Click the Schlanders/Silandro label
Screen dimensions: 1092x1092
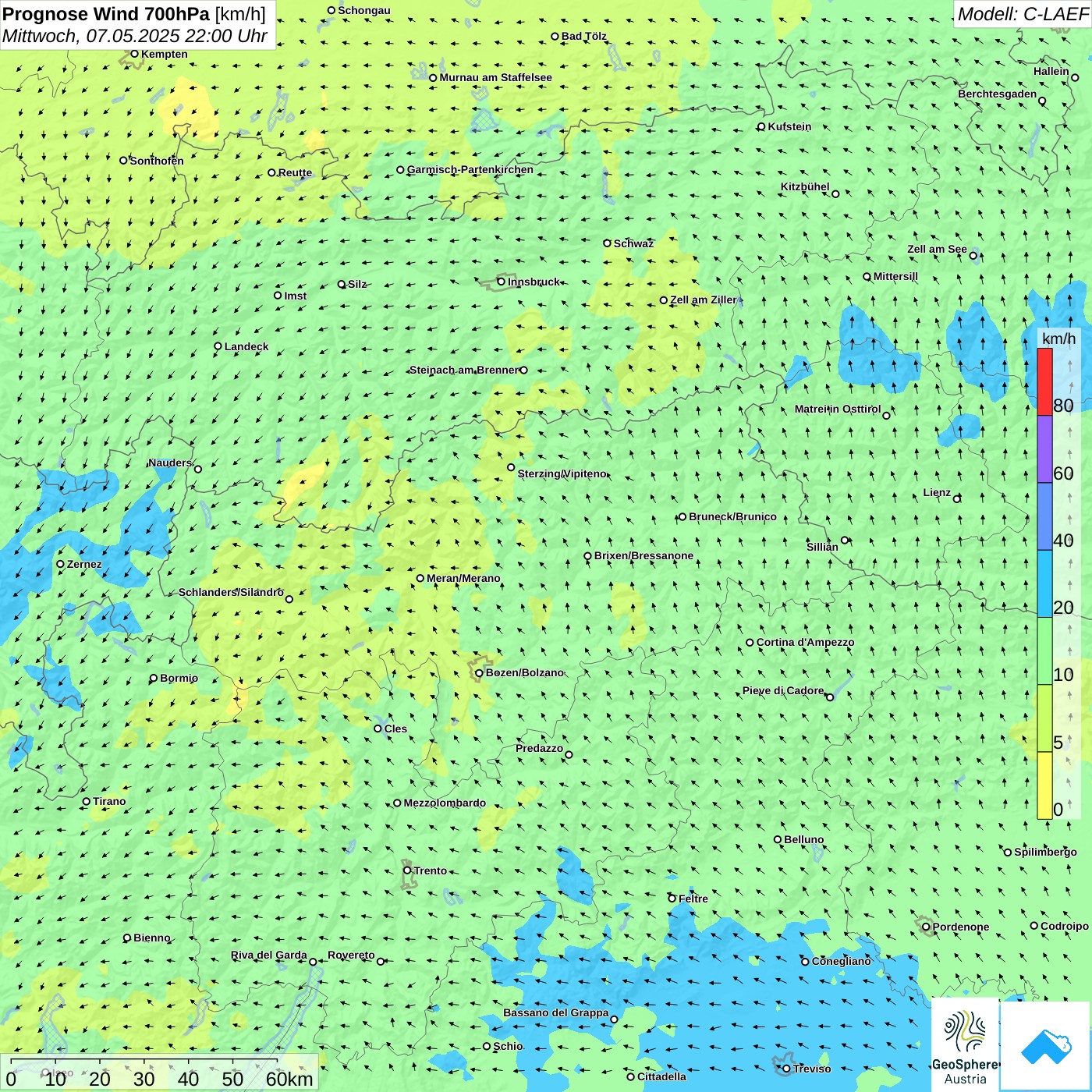tap(231, 592)
